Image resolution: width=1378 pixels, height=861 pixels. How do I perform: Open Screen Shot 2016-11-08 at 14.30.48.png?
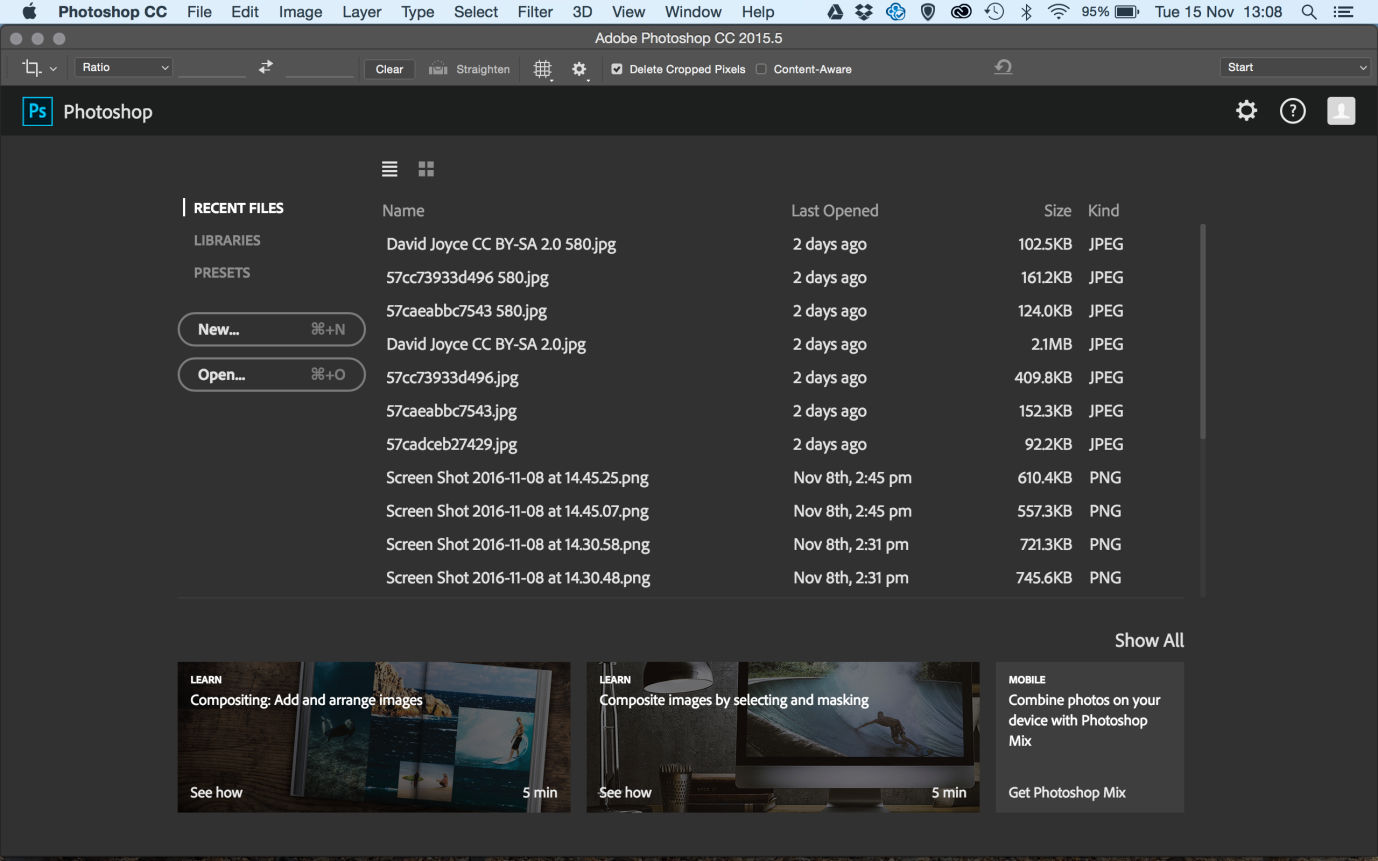tap(518, 578)
